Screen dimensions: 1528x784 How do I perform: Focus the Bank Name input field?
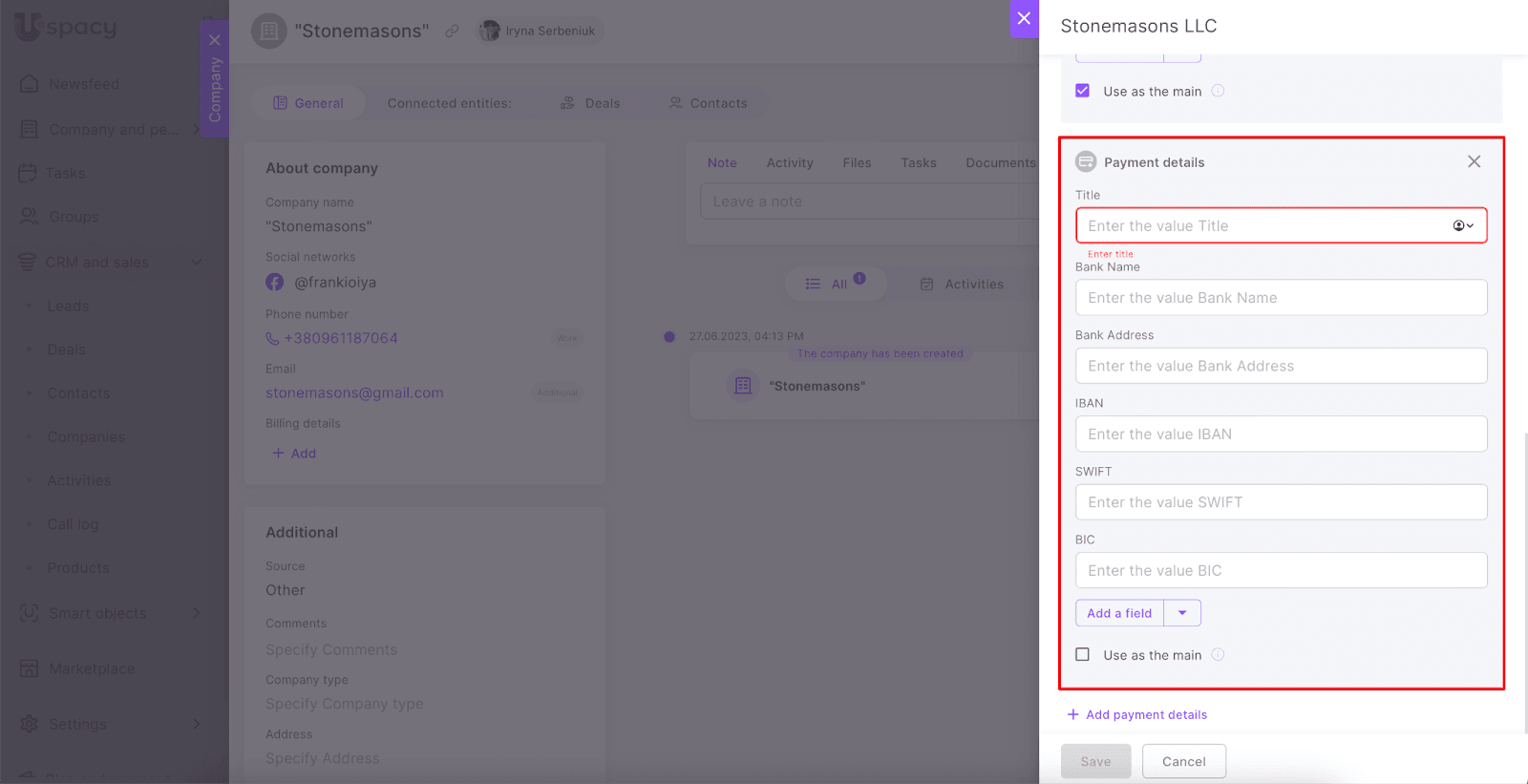pyautogui.click(x=1281, y=298)
